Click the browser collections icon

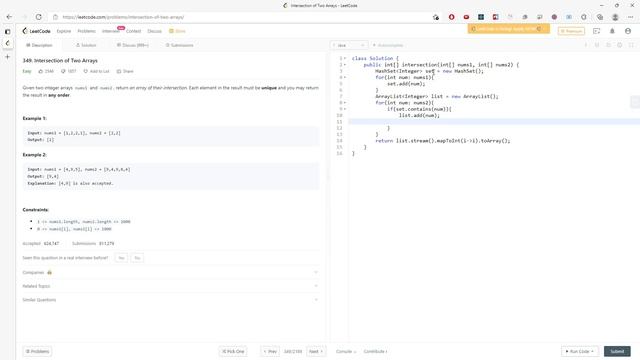coord(600,17)
